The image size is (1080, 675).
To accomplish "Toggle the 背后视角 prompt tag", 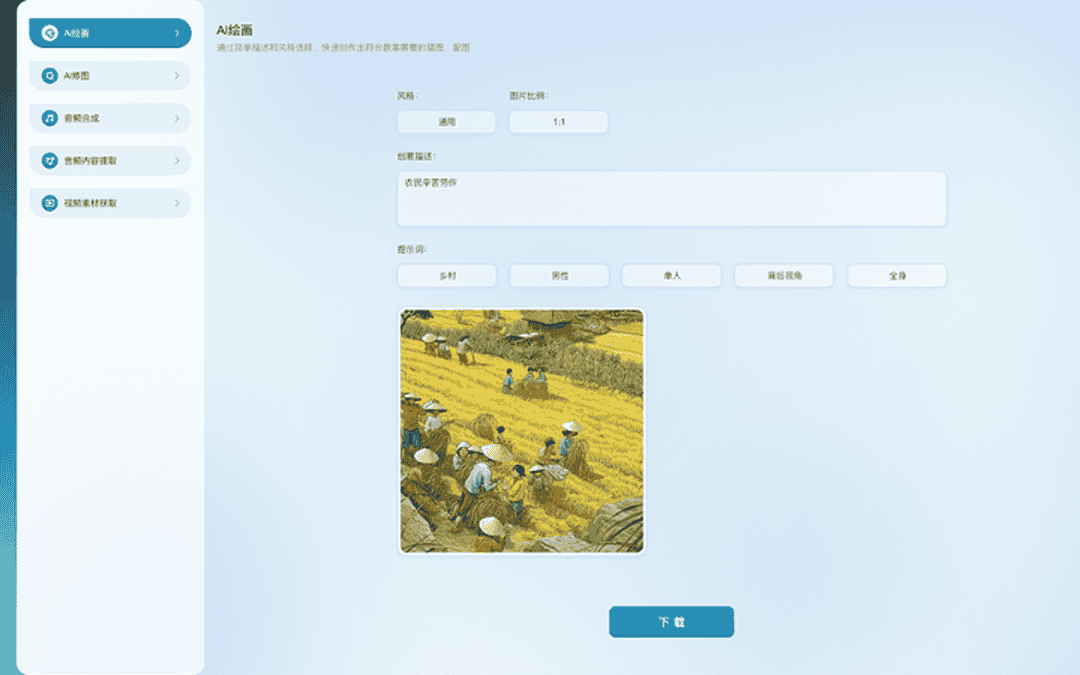I will pos(785,276).
